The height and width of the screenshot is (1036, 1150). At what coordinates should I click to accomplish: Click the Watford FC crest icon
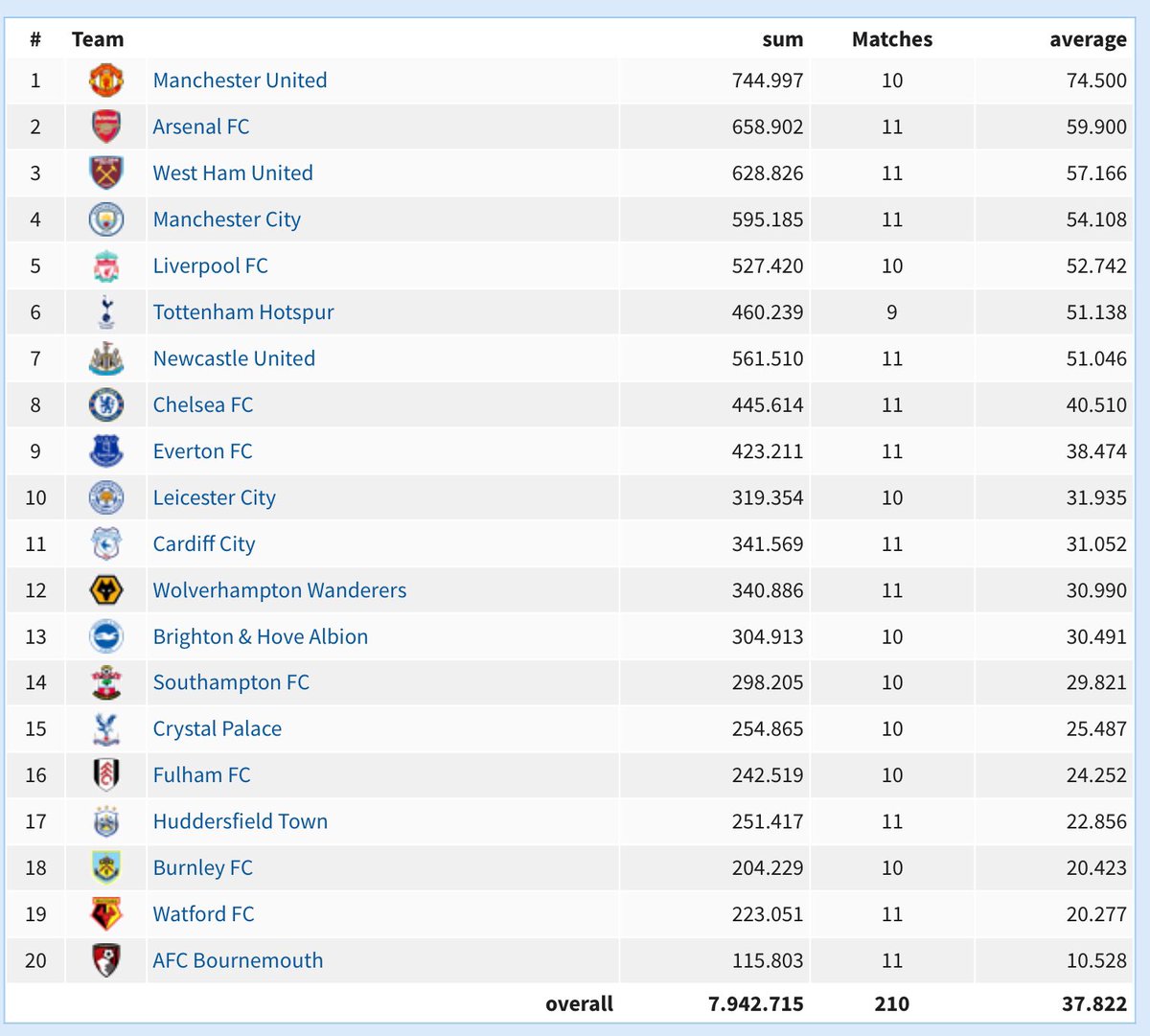(106, 914)
